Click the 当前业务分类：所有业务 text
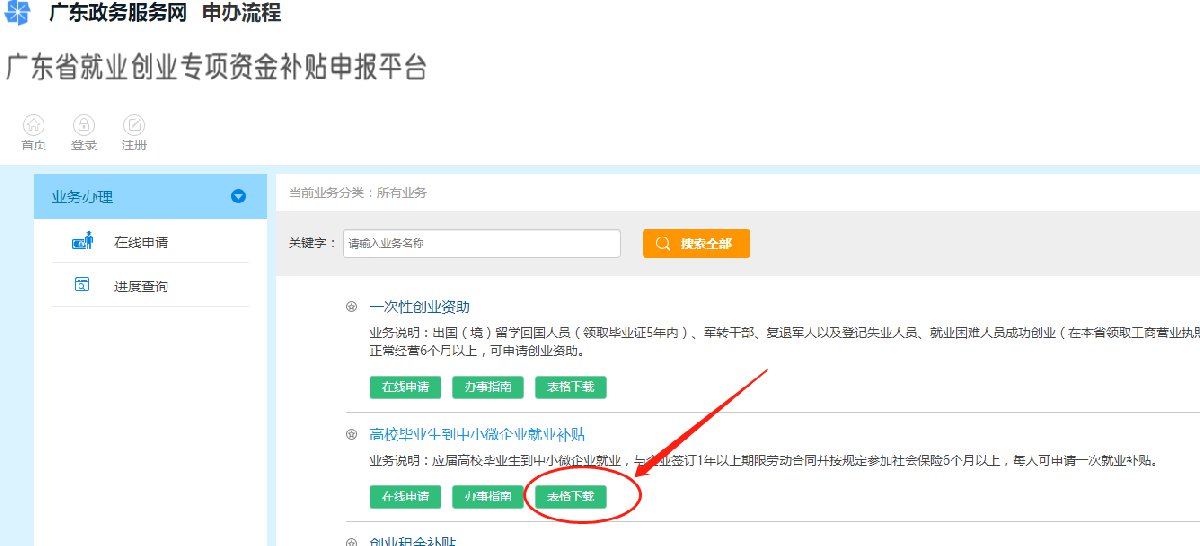The image size is (1200, 546). (x=357, y=193)
